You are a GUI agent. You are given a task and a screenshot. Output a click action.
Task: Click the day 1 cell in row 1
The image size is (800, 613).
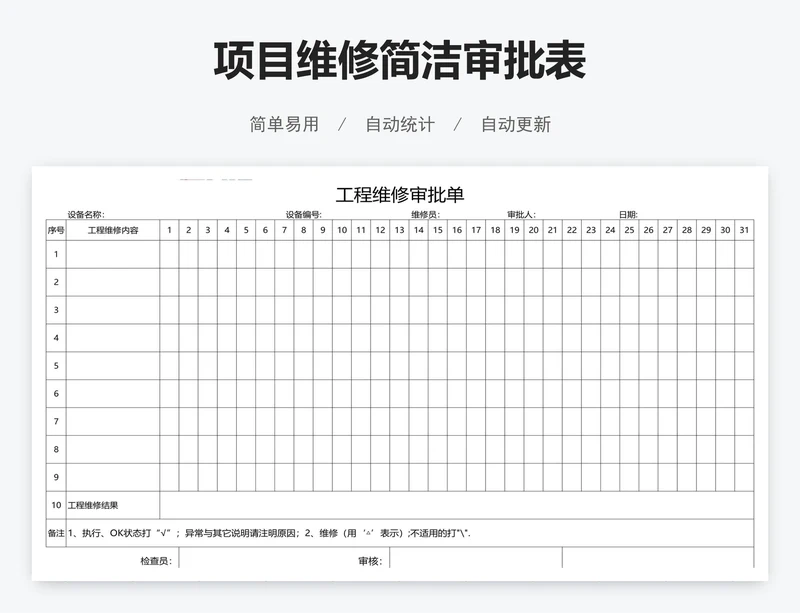(169, 254)
